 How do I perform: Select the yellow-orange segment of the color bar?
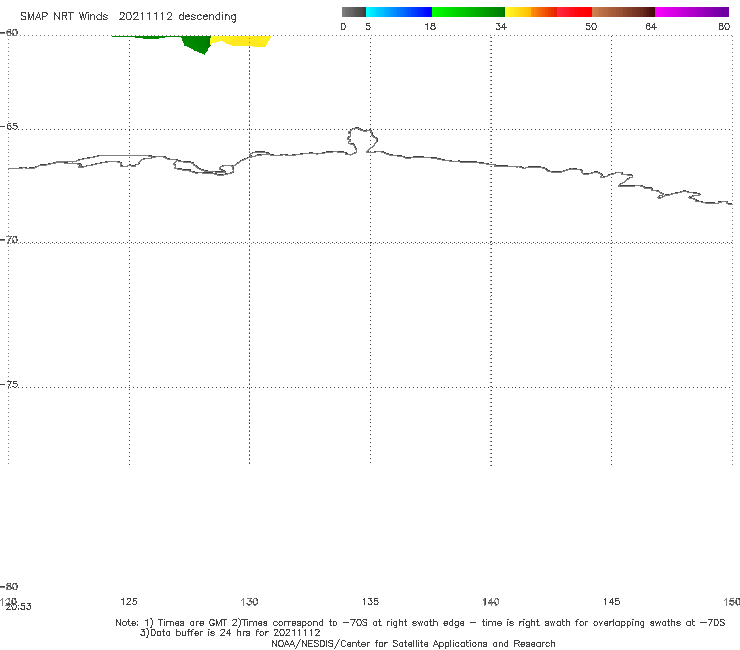[530, 12]
